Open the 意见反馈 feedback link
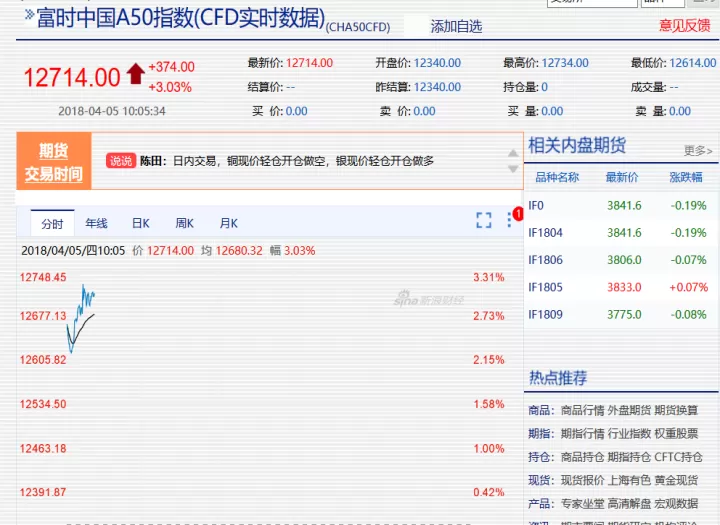Screen dimensions: 720x525 pyautogui.click(x=685, y=25)
